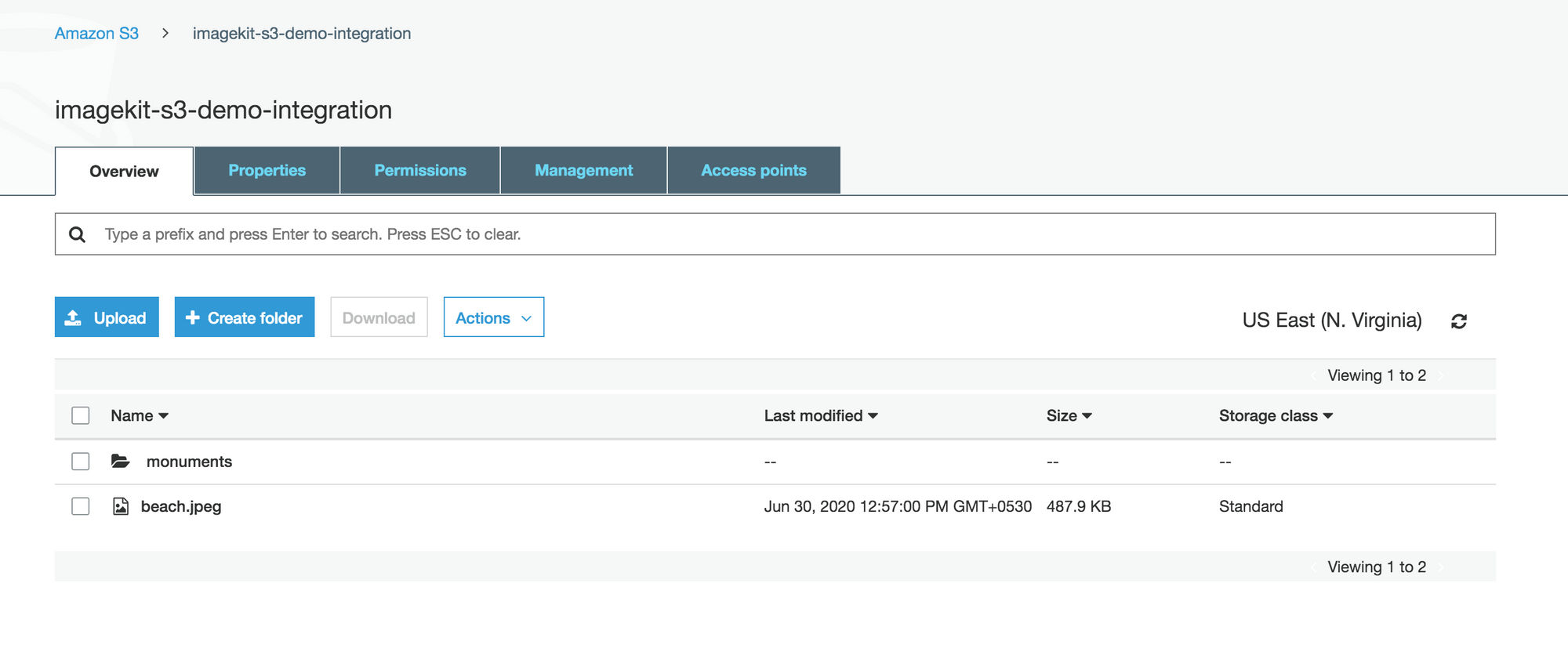Click the disabled Download button
This screenshot has height=663, width=1568.
click(x=379, y=317)
